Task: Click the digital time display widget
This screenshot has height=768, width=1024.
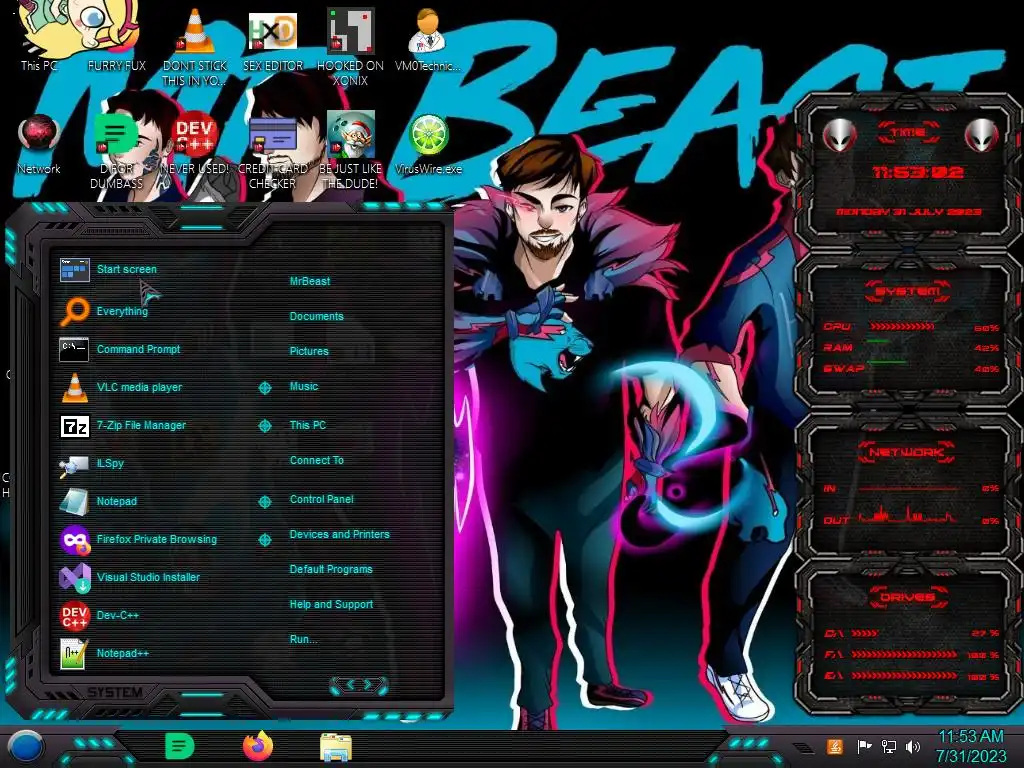Action: tap(918, 172)
